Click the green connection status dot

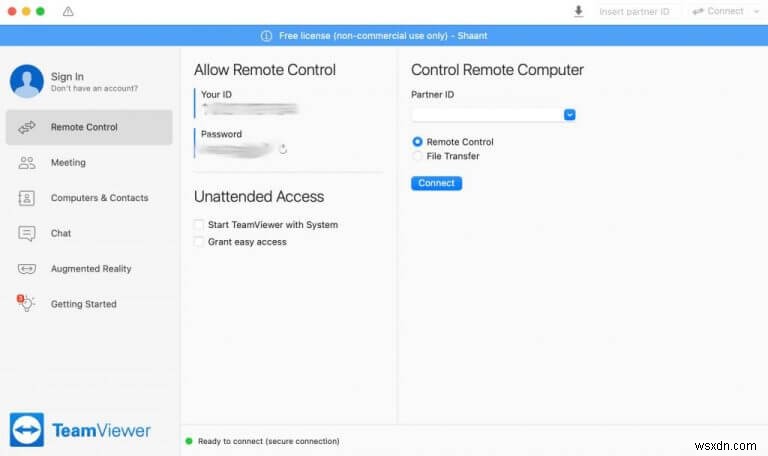pos(189,441)
